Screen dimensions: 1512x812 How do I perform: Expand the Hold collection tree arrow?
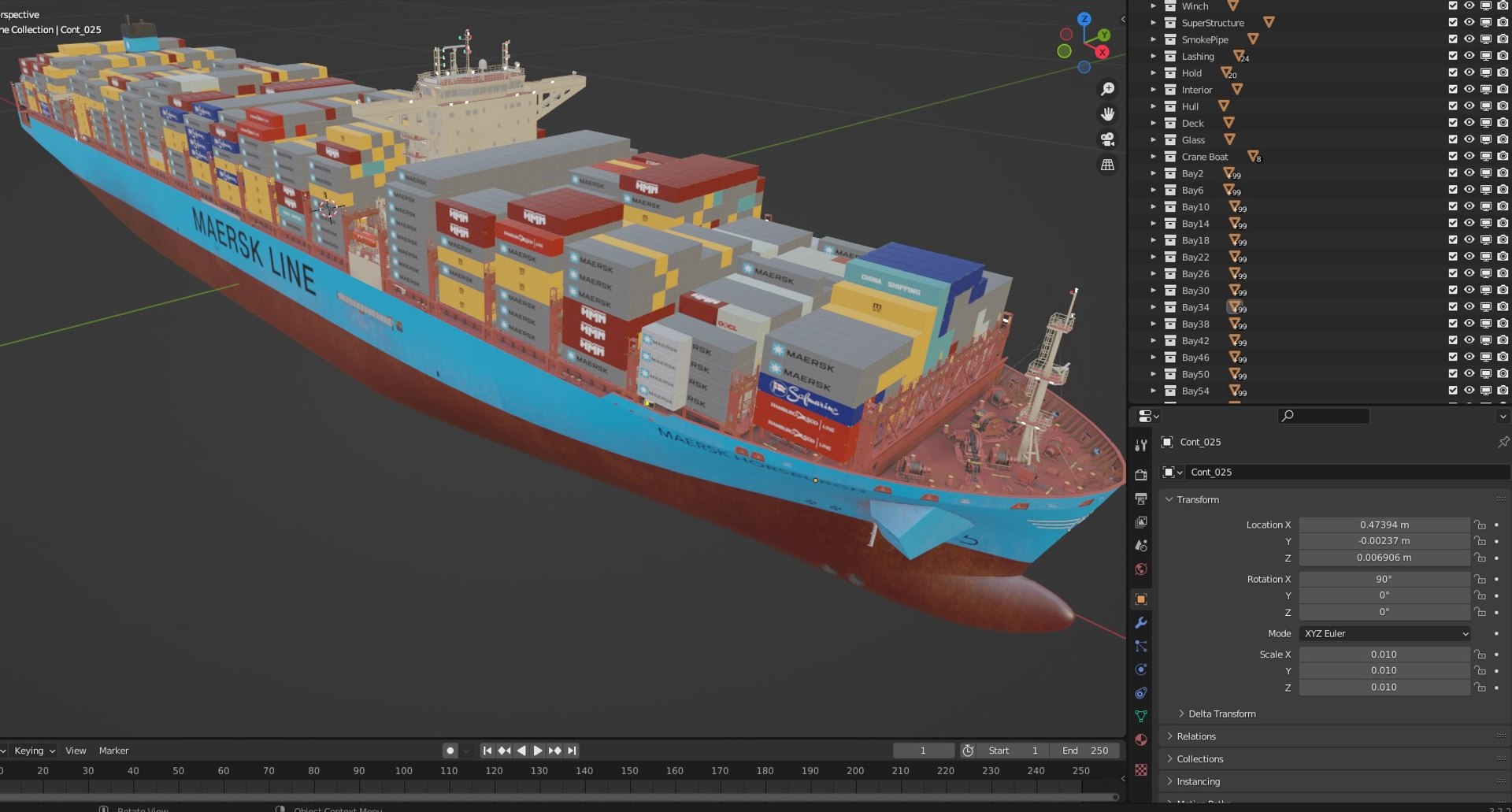pos(1154,73)
